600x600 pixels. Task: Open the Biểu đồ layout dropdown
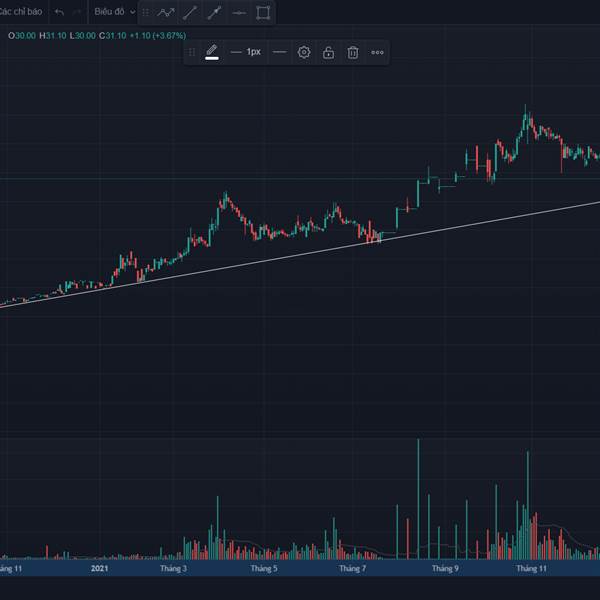tap(114, 12)
